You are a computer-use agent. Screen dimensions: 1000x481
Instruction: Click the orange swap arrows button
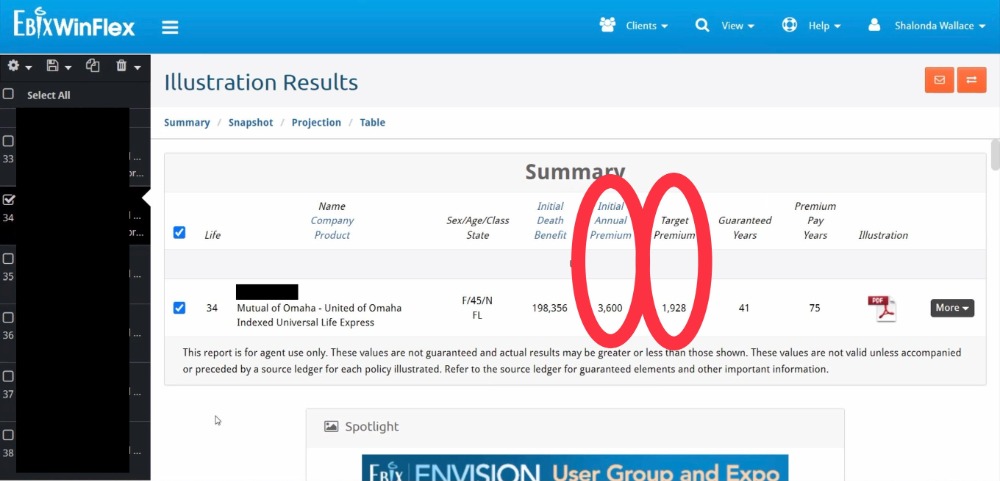[x=971, y=80]
